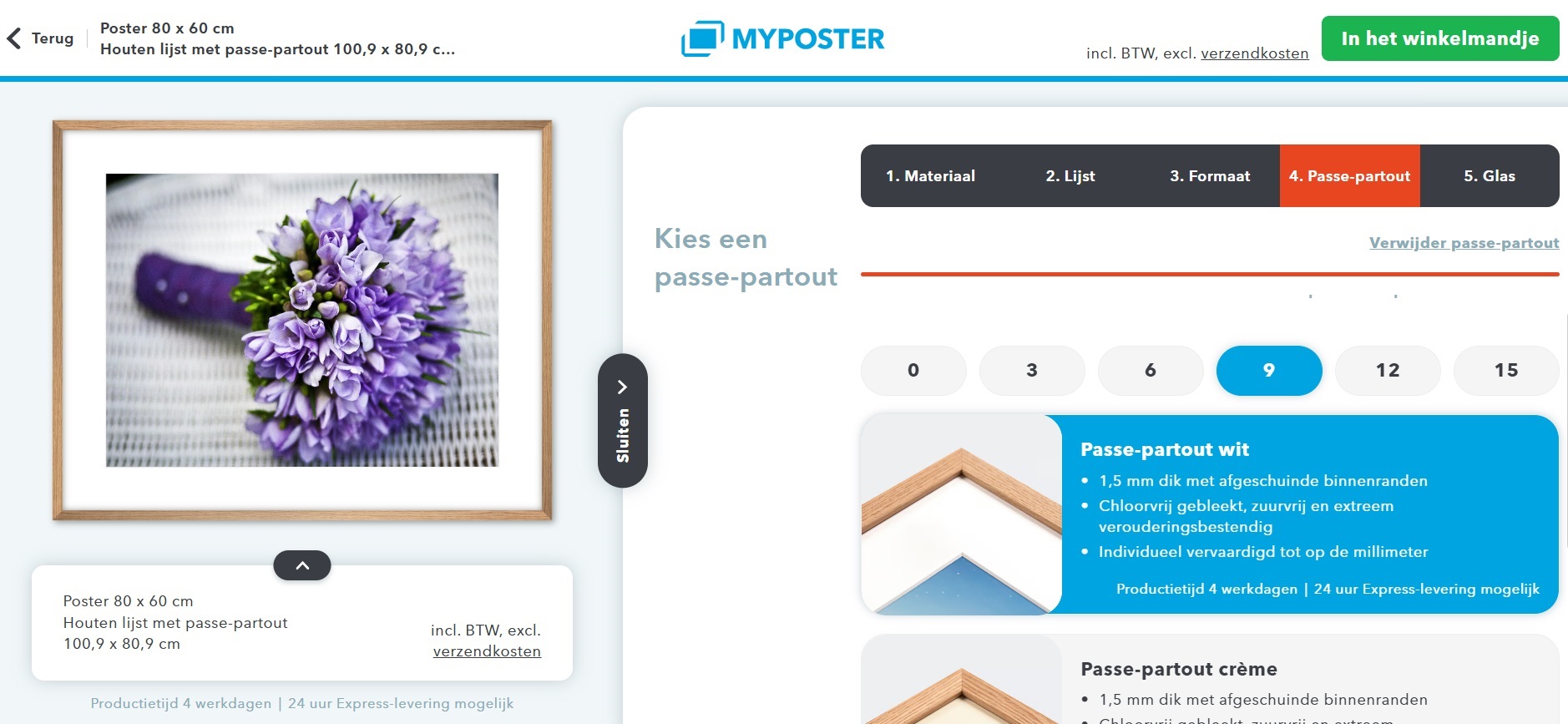
Task: Choose the Passe-partout crème option
Action: 1210,679
